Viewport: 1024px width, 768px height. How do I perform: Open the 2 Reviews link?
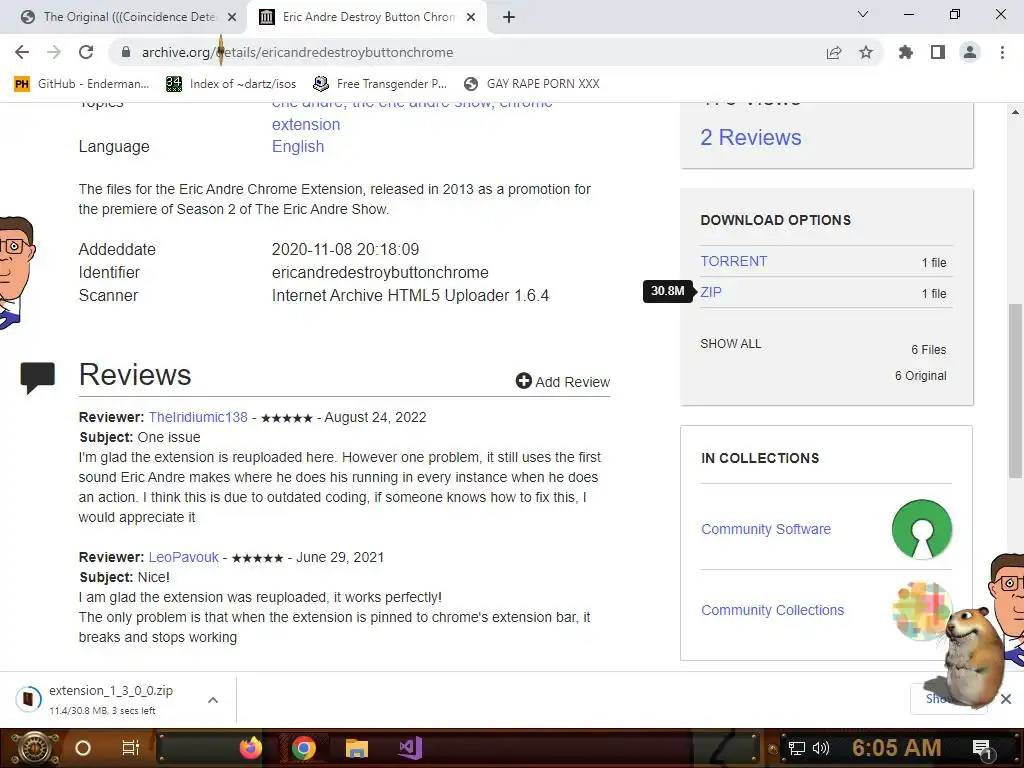coord(750,138)
